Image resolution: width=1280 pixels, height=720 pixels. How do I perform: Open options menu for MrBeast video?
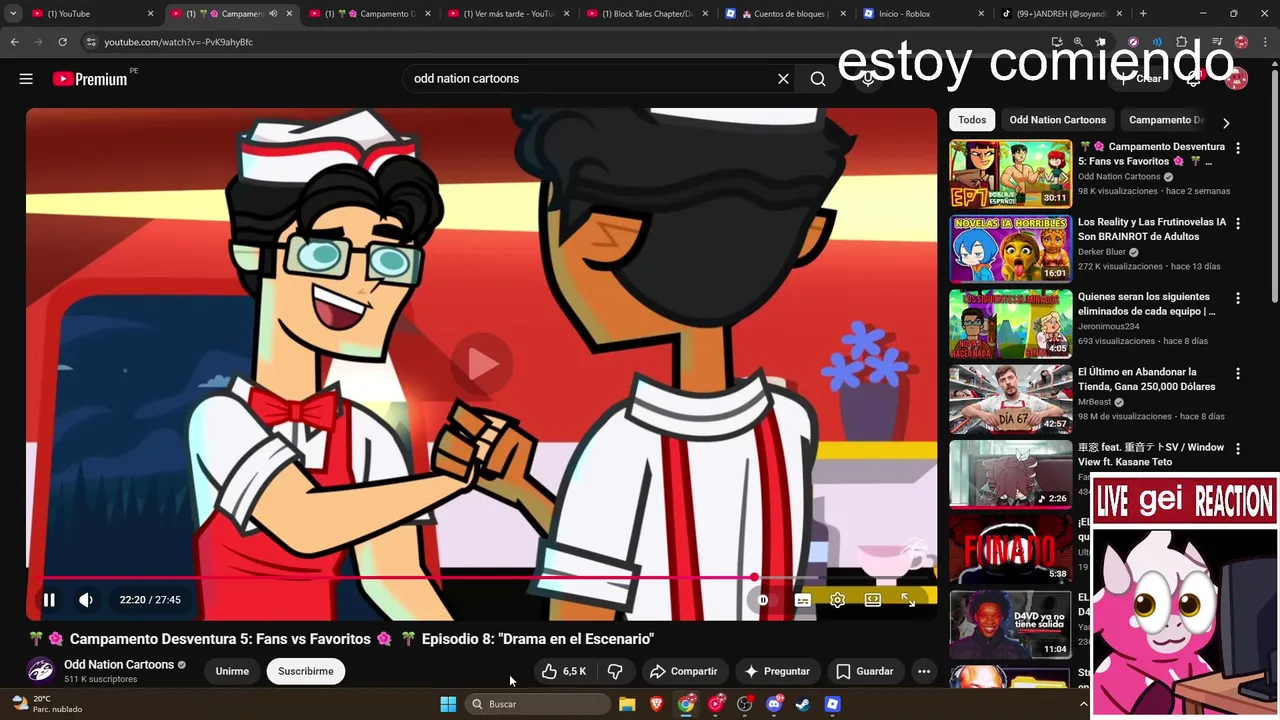pos(1238,373)
